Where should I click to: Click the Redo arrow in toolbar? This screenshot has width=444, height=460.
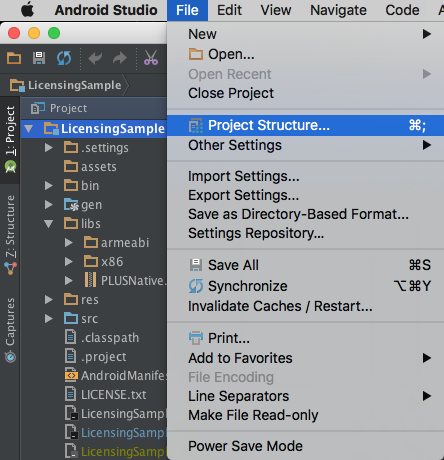pyautogui.click(x=120, y=58)
